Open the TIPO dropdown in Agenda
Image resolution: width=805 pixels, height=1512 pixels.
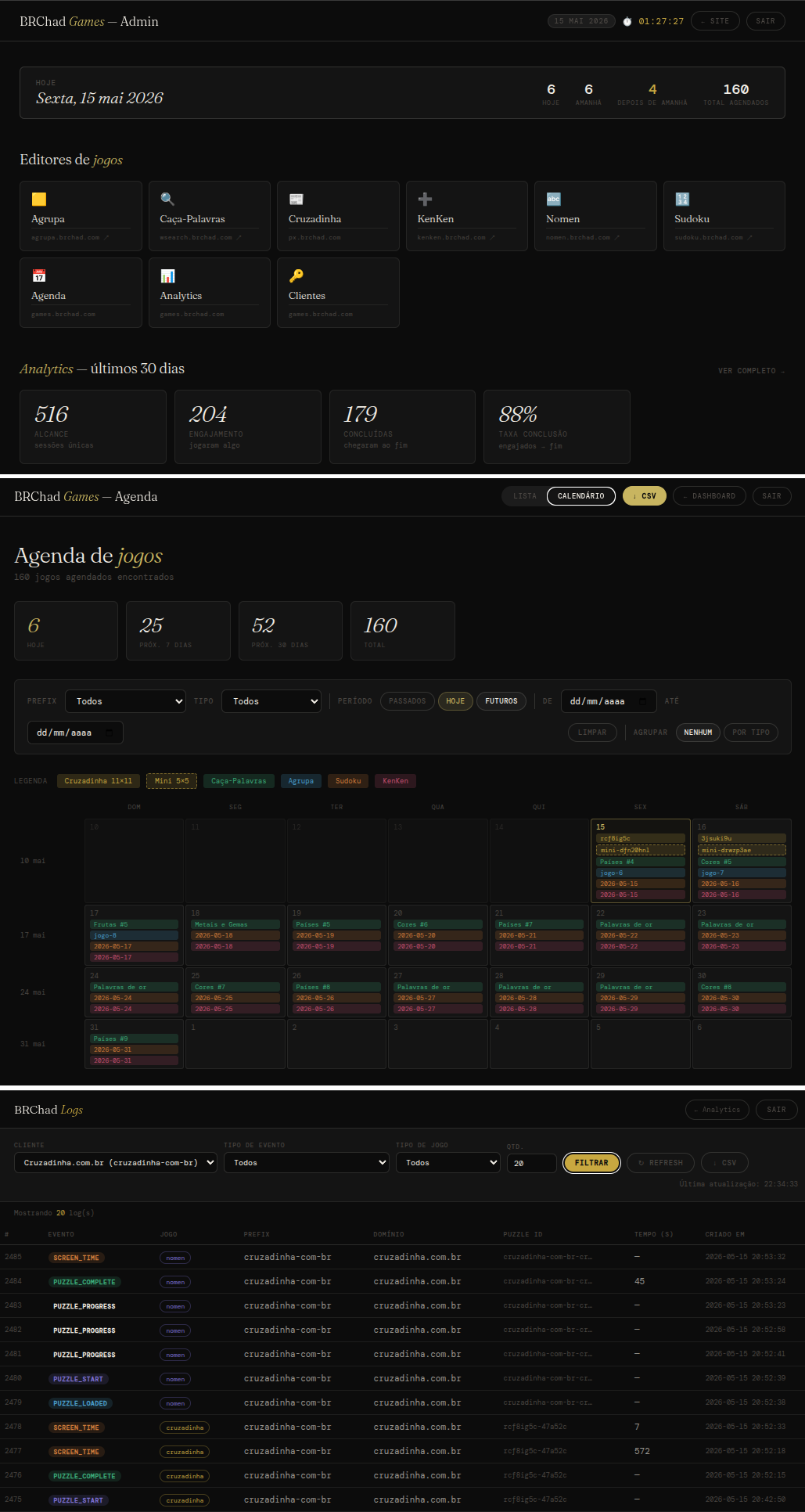click(x=271, y=701)
